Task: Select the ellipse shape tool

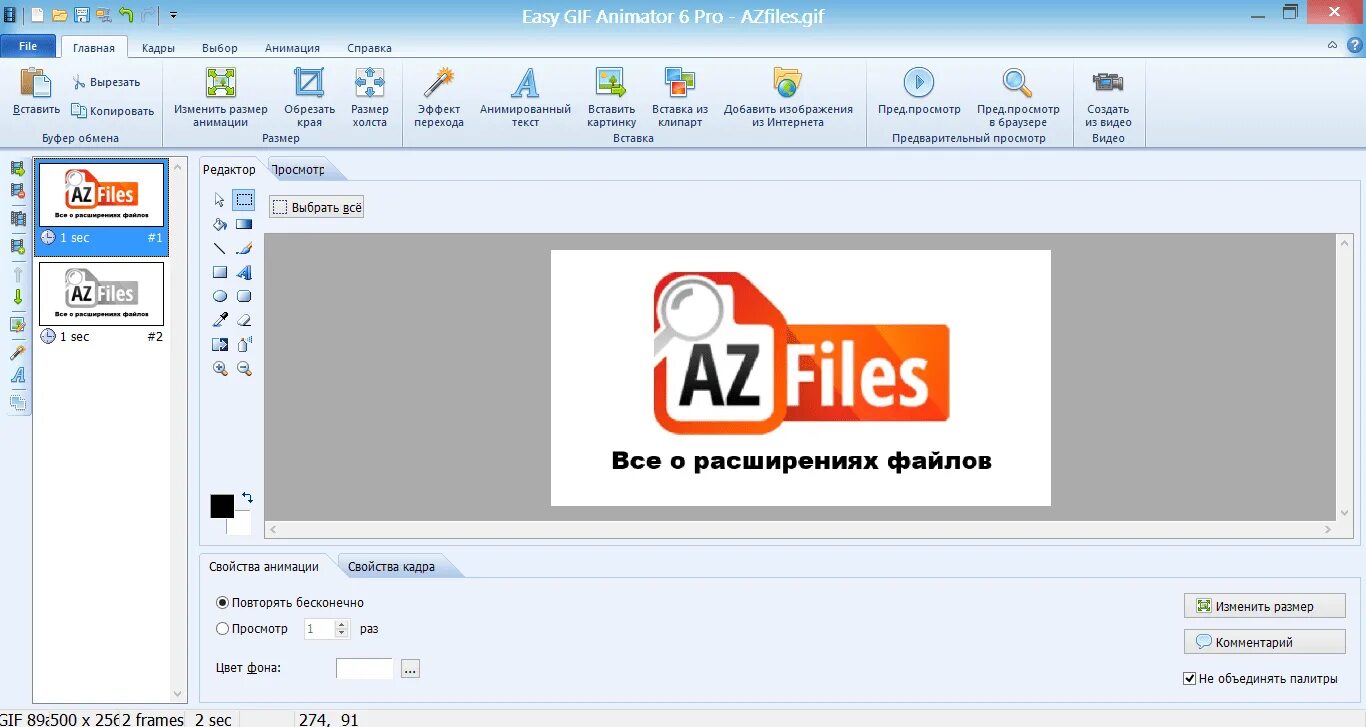Action: [x=220, y=296]
